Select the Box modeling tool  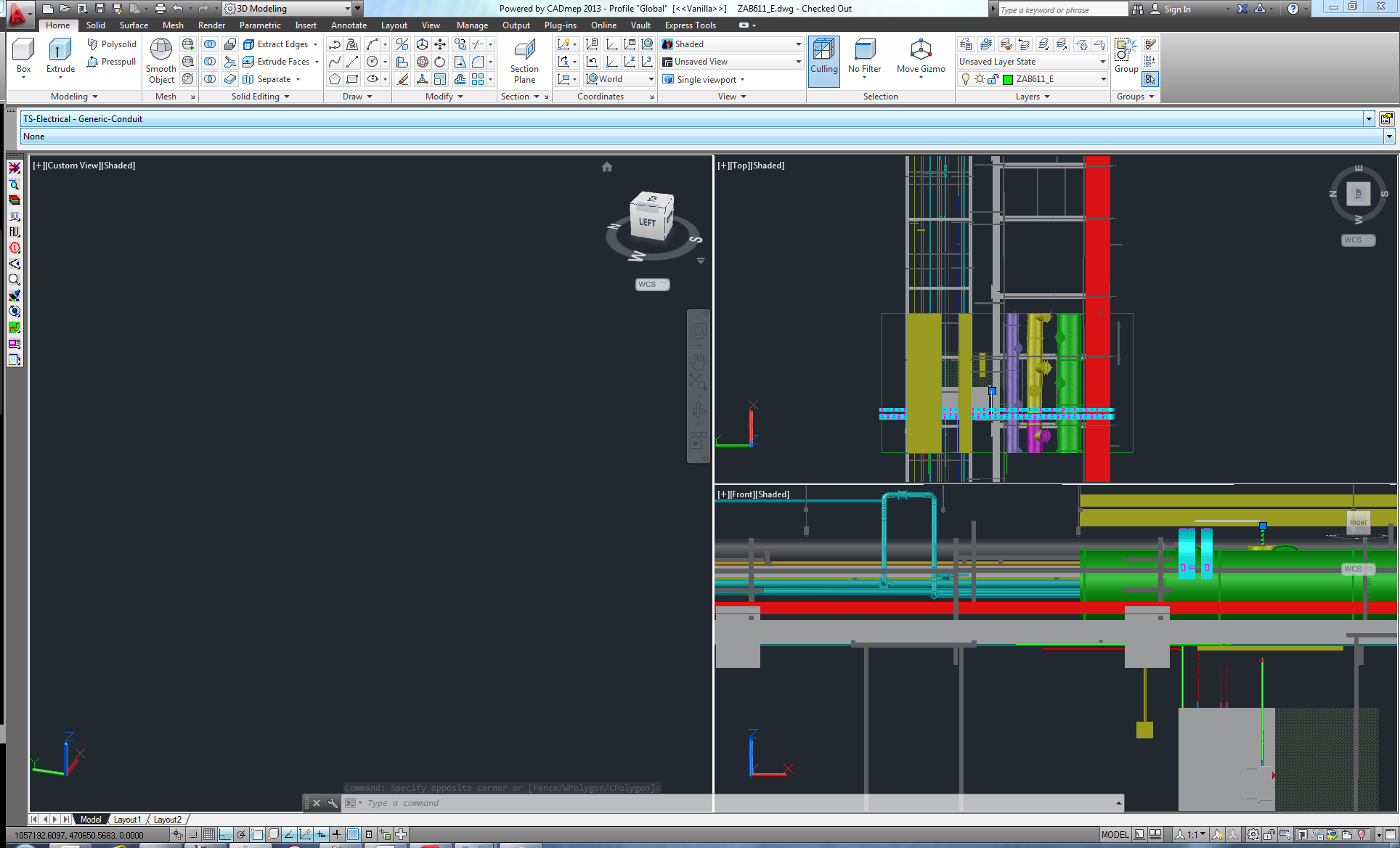coord(24,57)
